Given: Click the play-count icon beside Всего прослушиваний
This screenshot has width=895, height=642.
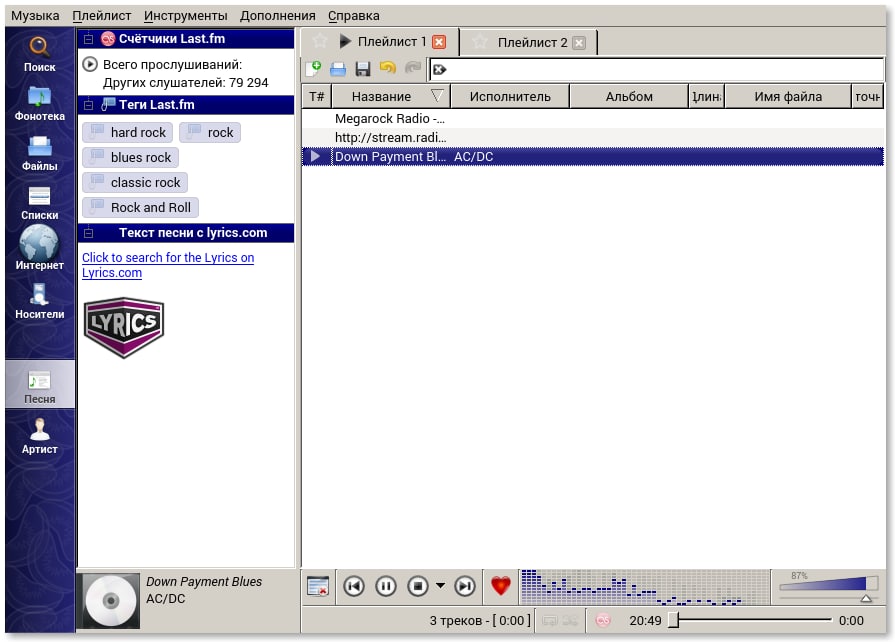Looking at the screenshot, I should 90,64.
